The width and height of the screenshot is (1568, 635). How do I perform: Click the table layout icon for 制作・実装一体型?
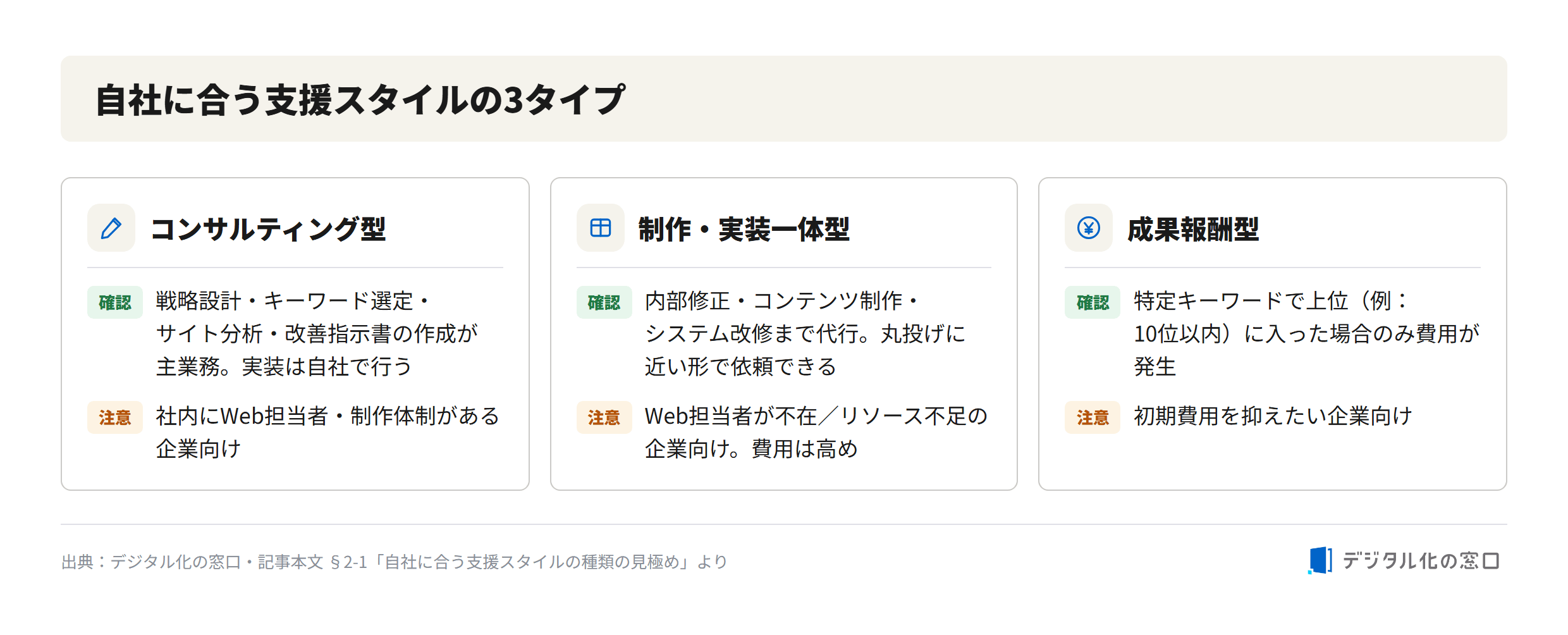tap(600, 228)
